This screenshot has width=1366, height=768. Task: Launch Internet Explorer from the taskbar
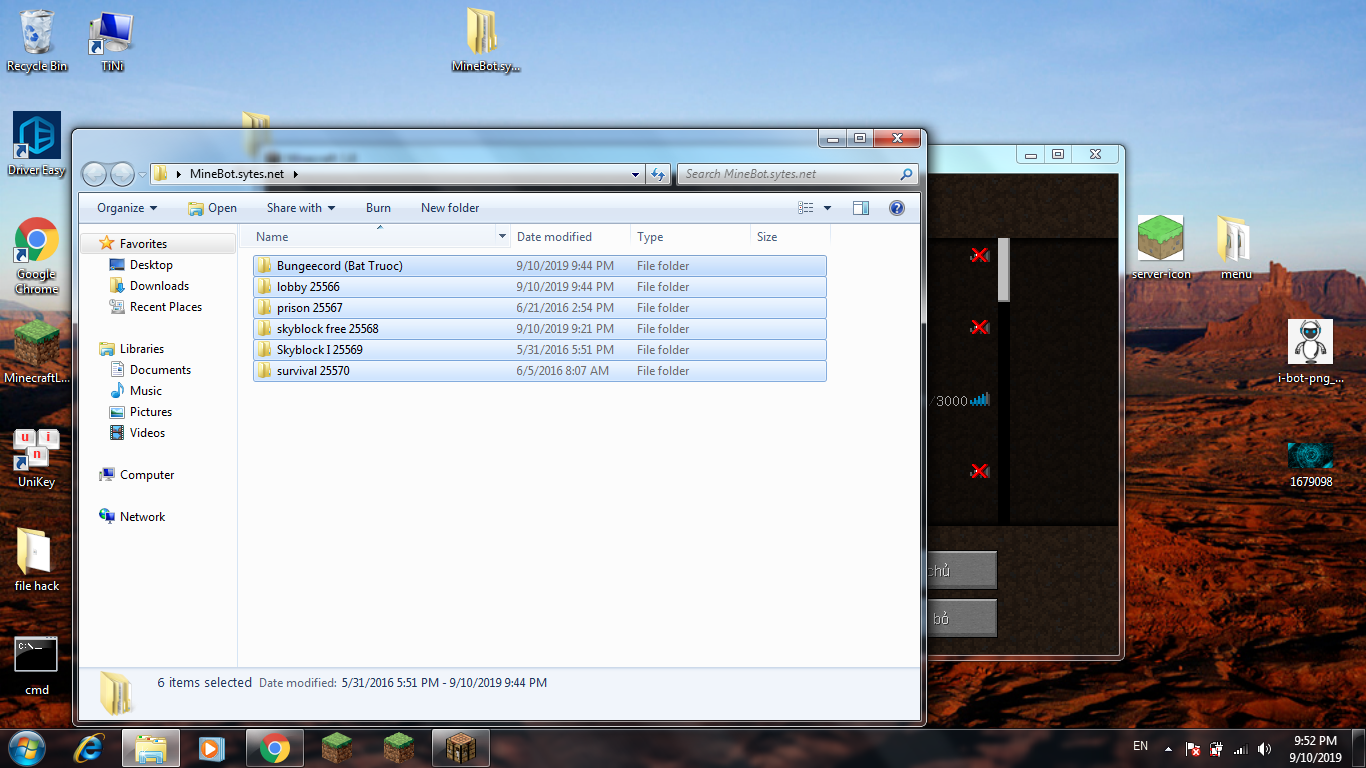(x=90, y=748)
